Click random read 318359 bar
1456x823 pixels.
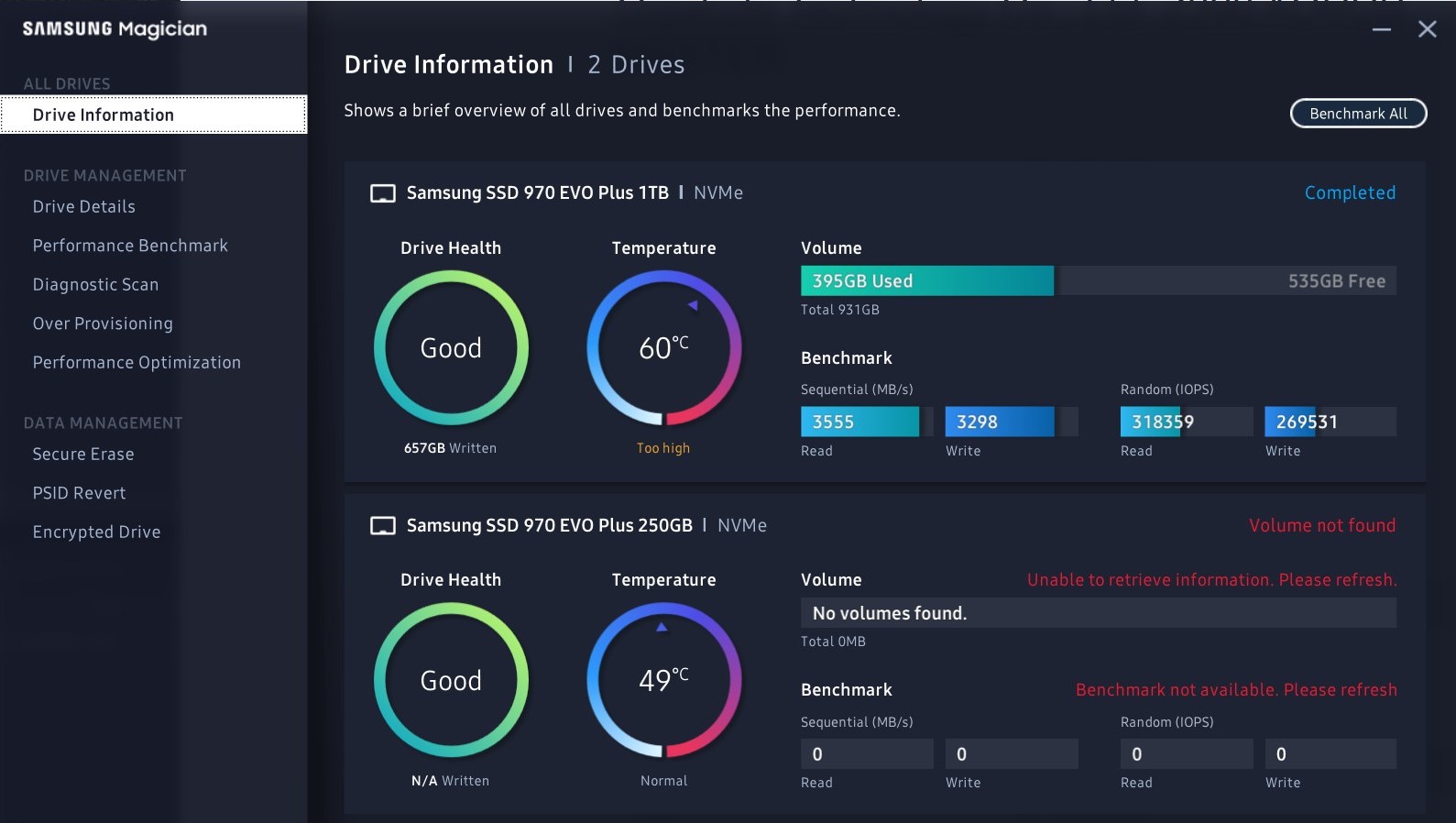[1187, 422]
